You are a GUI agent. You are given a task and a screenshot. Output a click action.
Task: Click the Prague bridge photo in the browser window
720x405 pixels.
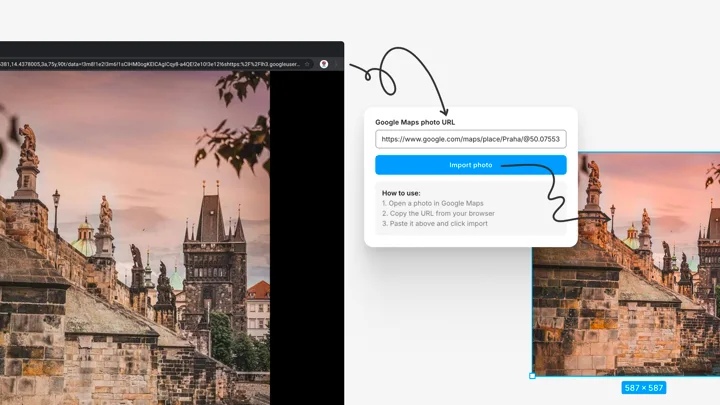tap(135, 238)
